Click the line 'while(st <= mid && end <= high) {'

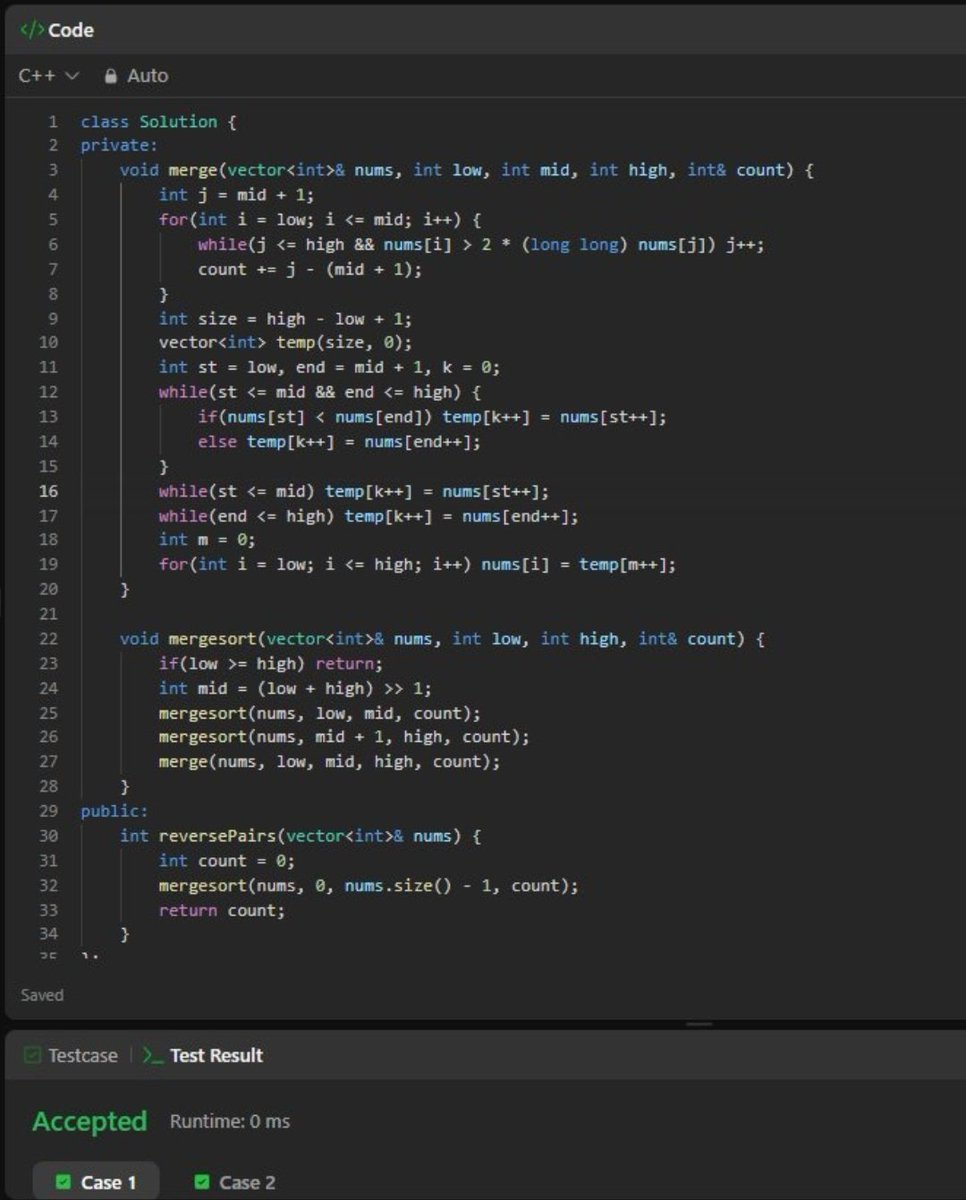point(320,392)
